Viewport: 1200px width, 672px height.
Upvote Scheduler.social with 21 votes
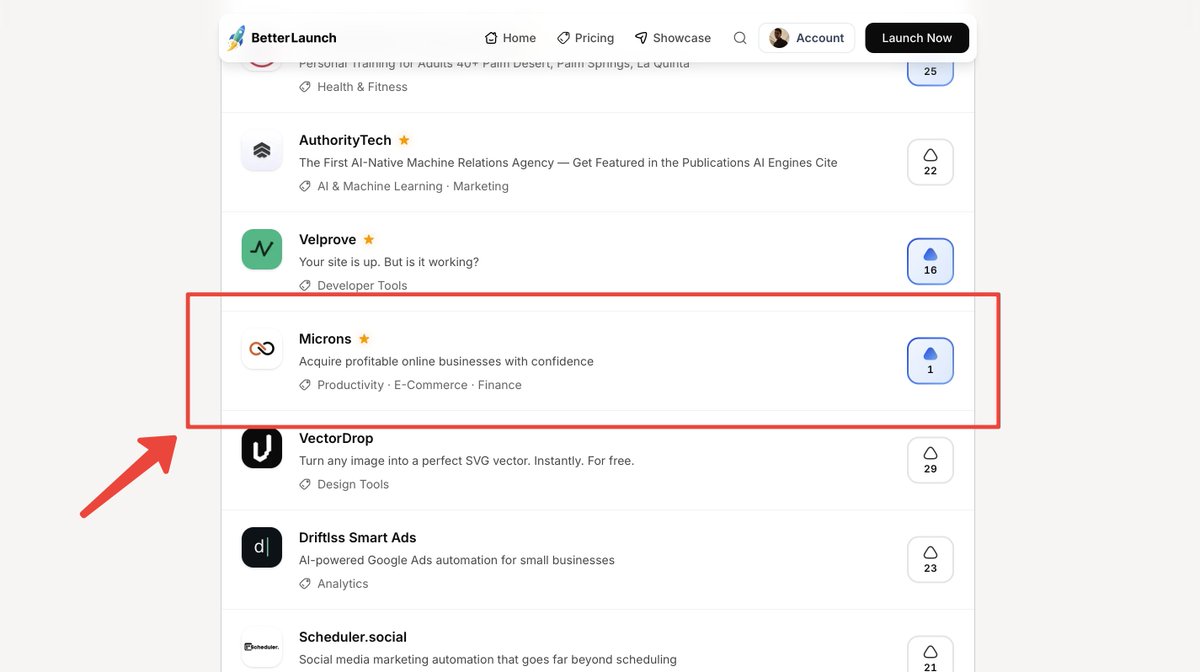[x=930, y=655]
